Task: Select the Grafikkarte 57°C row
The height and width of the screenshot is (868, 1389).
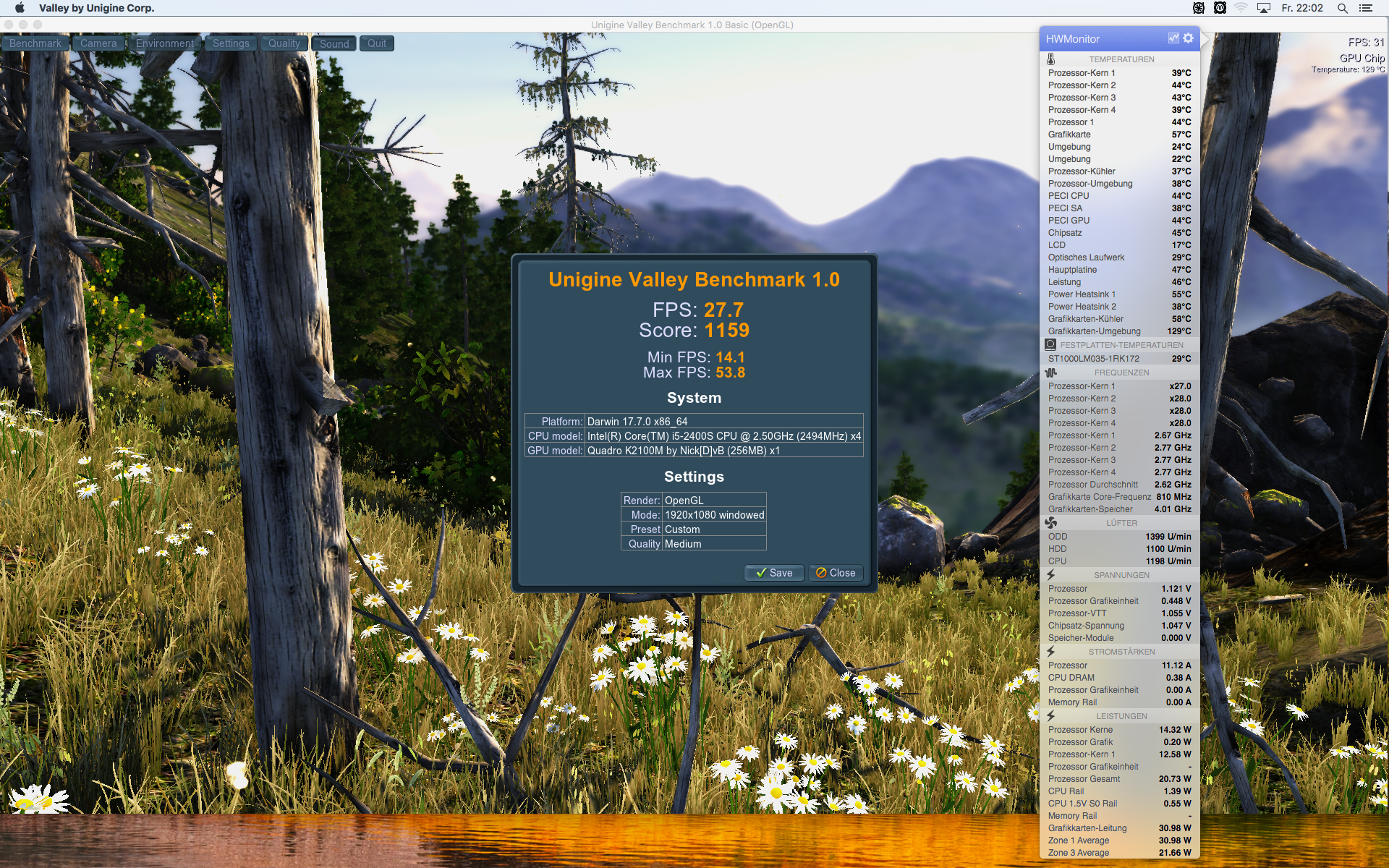Action: coord(1120,135)
